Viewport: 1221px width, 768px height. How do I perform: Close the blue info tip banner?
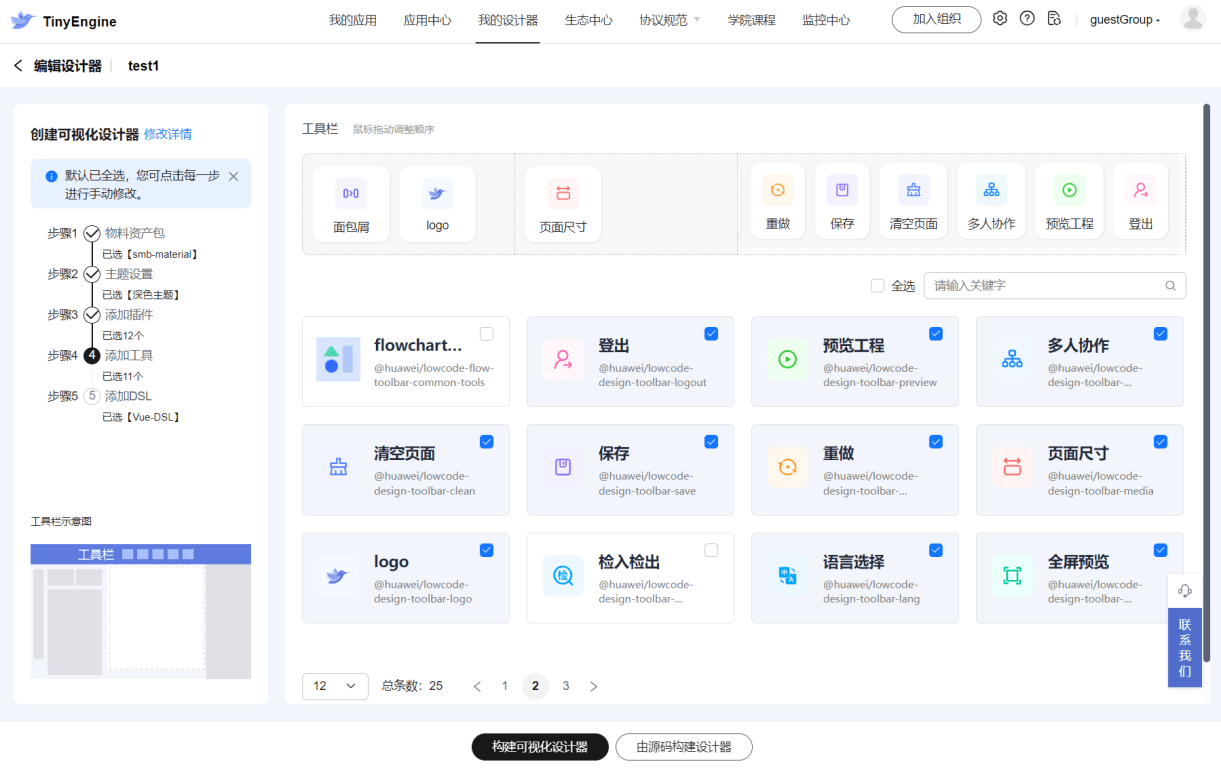pos(233,176)
